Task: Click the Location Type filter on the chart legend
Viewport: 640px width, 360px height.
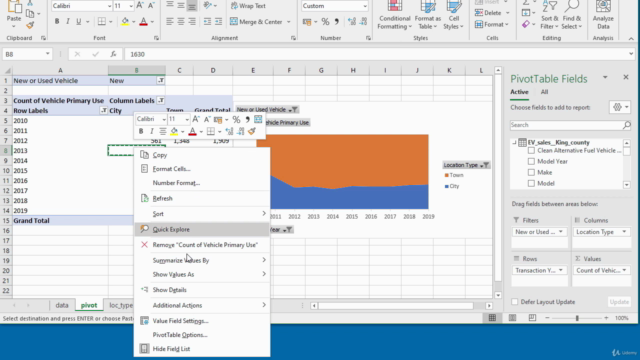Action: point(466,165)
